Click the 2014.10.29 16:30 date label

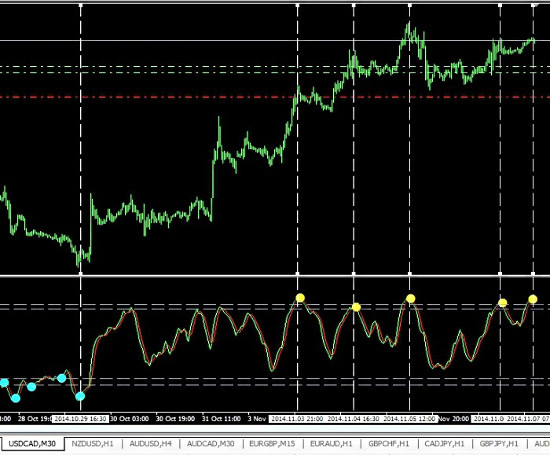pyautogui.click(x=80, y=419)
